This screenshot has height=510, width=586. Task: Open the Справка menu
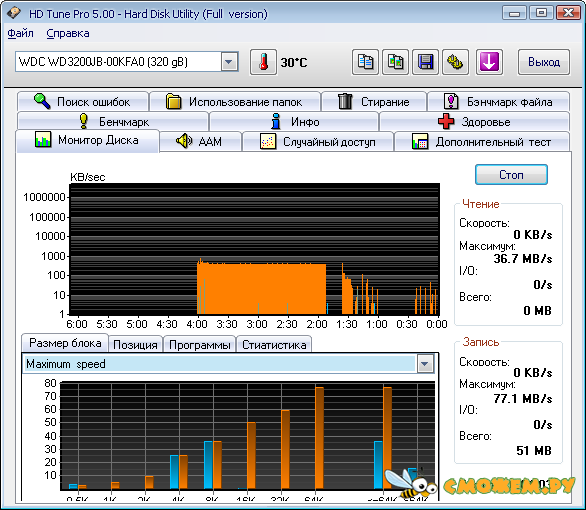68,34
